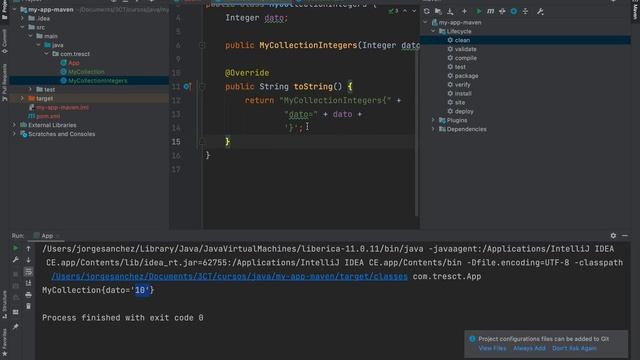This screenshot has height=360, width=640.
Task: Click Always Add link in notification
Action: click(x=529, y=348)
